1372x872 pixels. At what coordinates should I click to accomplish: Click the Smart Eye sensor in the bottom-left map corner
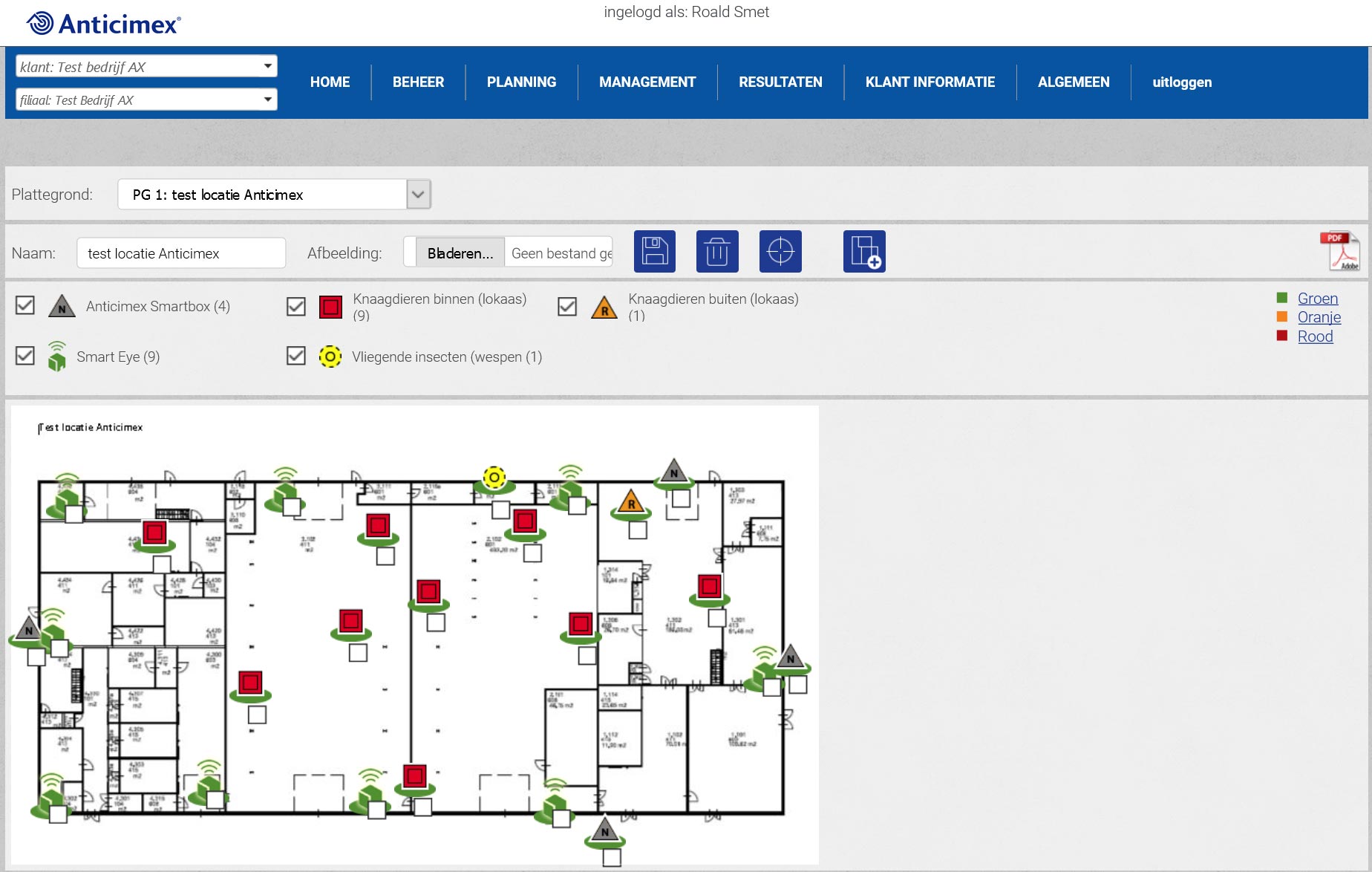click(x=51, y=796)
